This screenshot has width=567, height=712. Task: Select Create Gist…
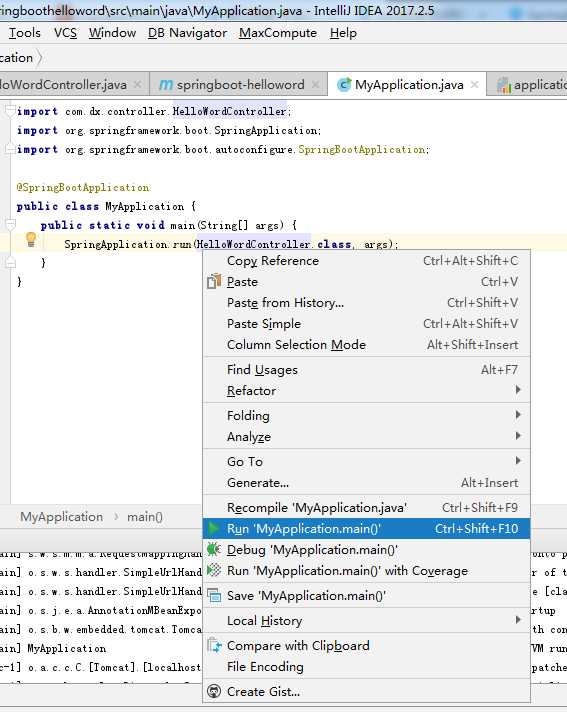[x=366, y=692]
